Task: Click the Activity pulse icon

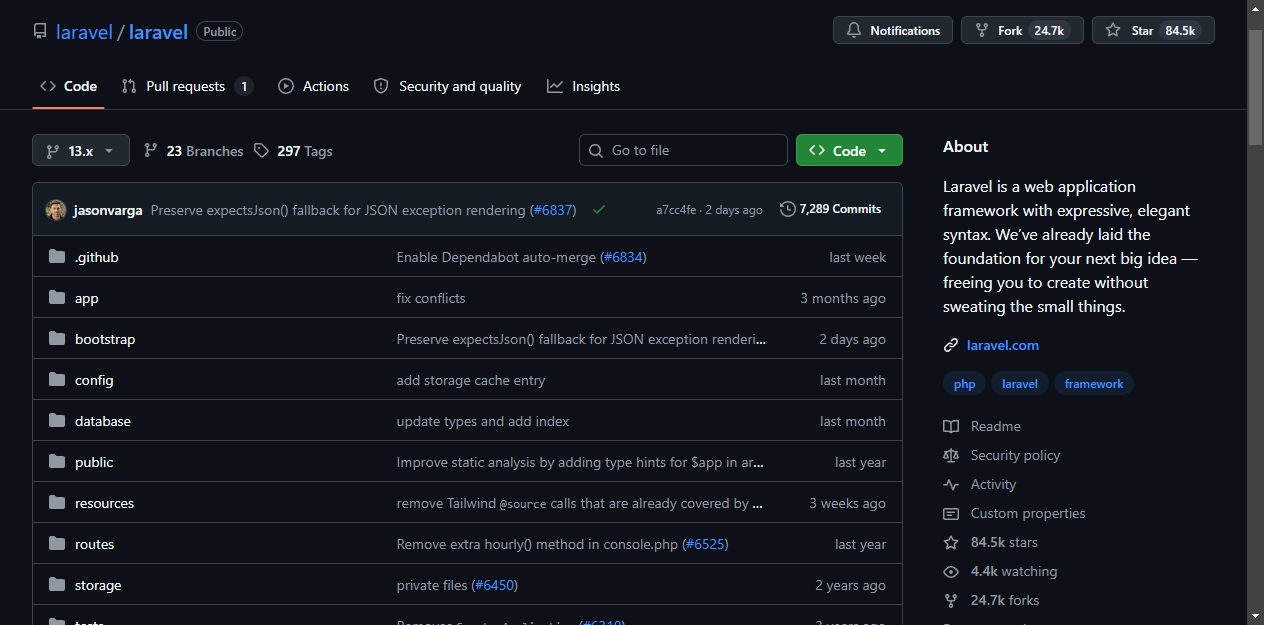Action: [951, 484]
